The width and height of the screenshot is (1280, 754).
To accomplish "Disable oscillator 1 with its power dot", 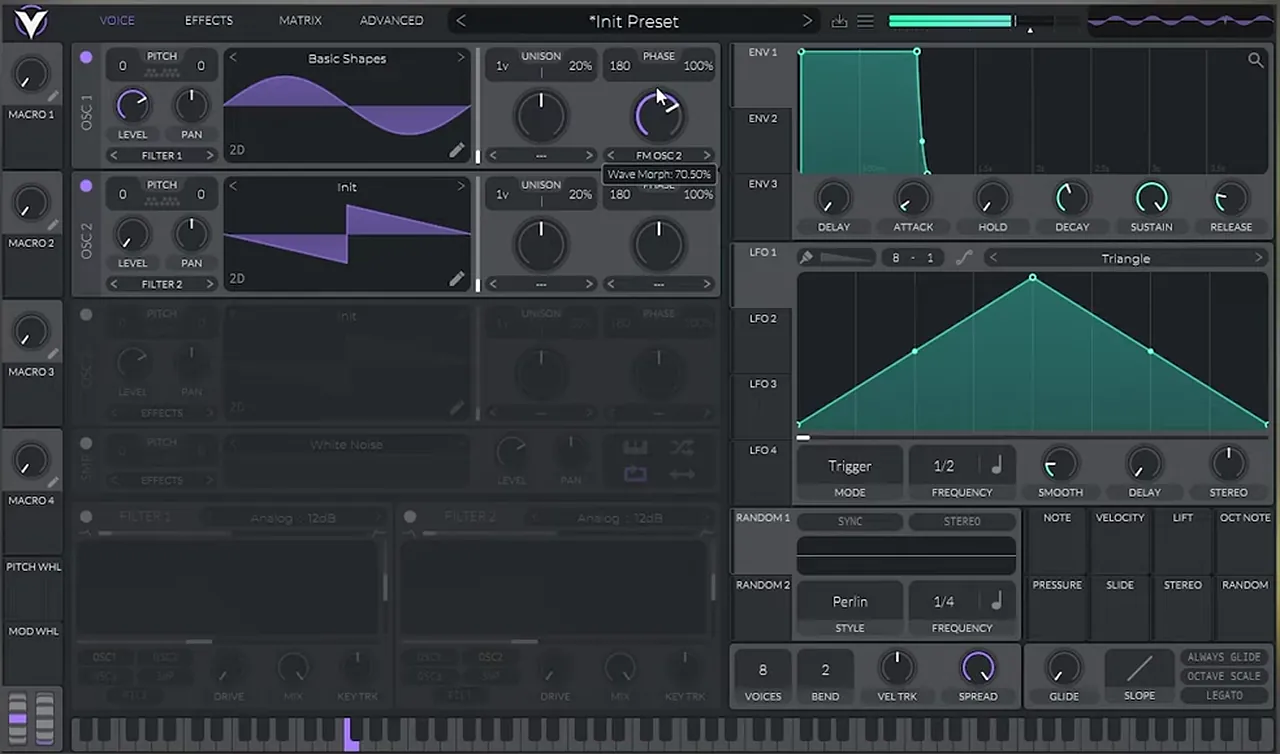I will [86, 57].
